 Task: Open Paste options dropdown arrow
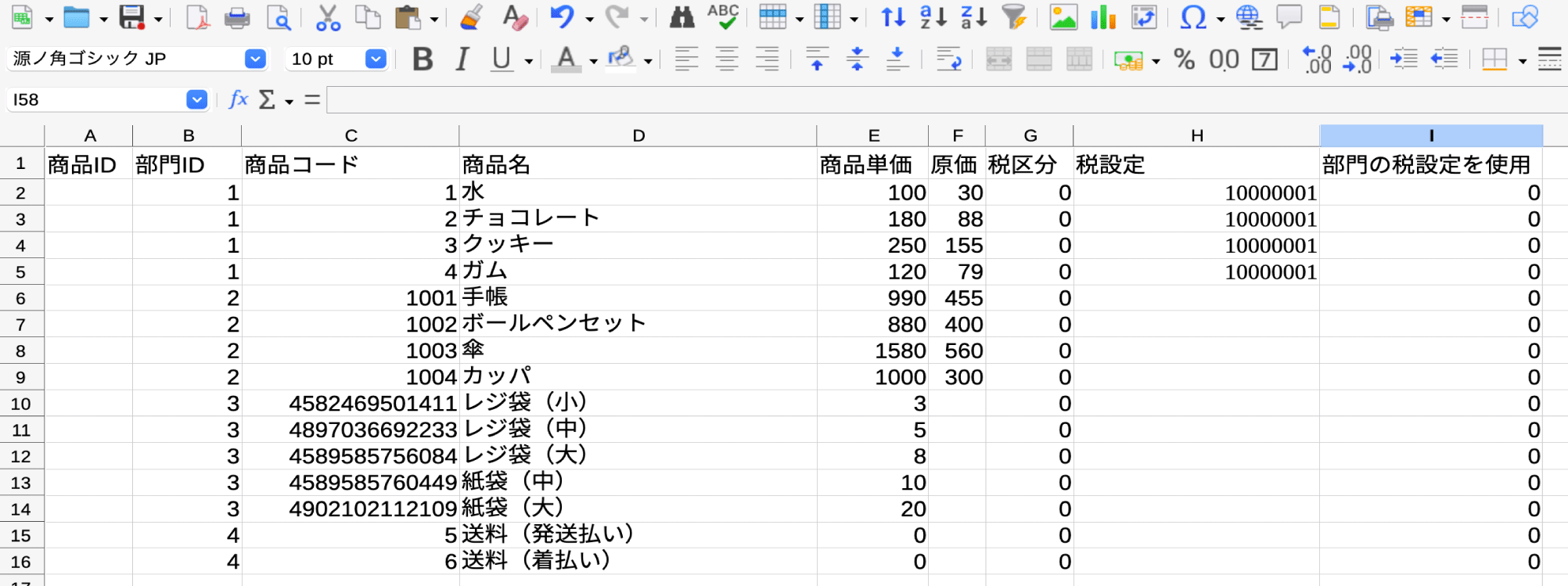tap(434, 20)
